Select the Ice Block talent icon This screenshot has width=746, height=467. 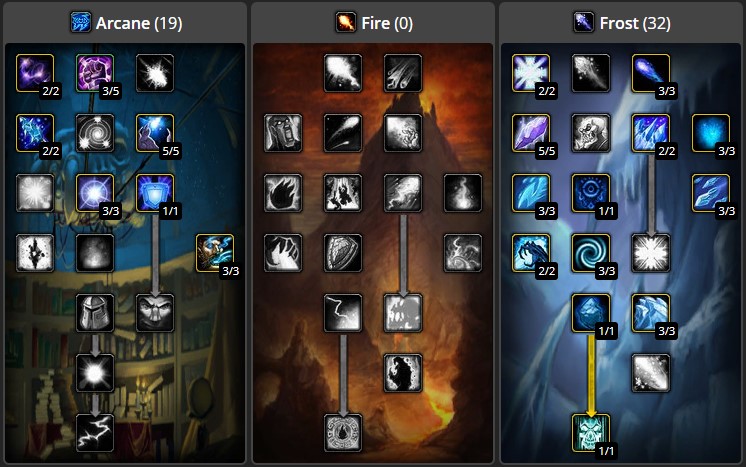click(590, 313)
